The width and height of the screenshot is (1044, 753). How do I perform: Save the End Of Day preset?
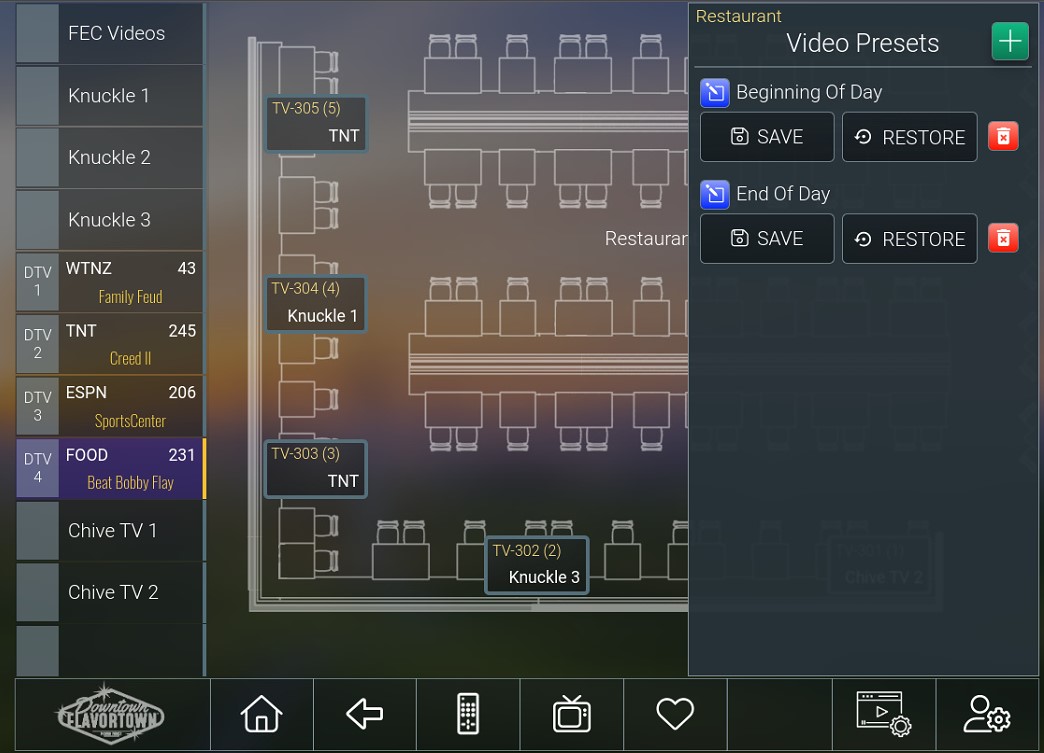(x=767, y=238)
